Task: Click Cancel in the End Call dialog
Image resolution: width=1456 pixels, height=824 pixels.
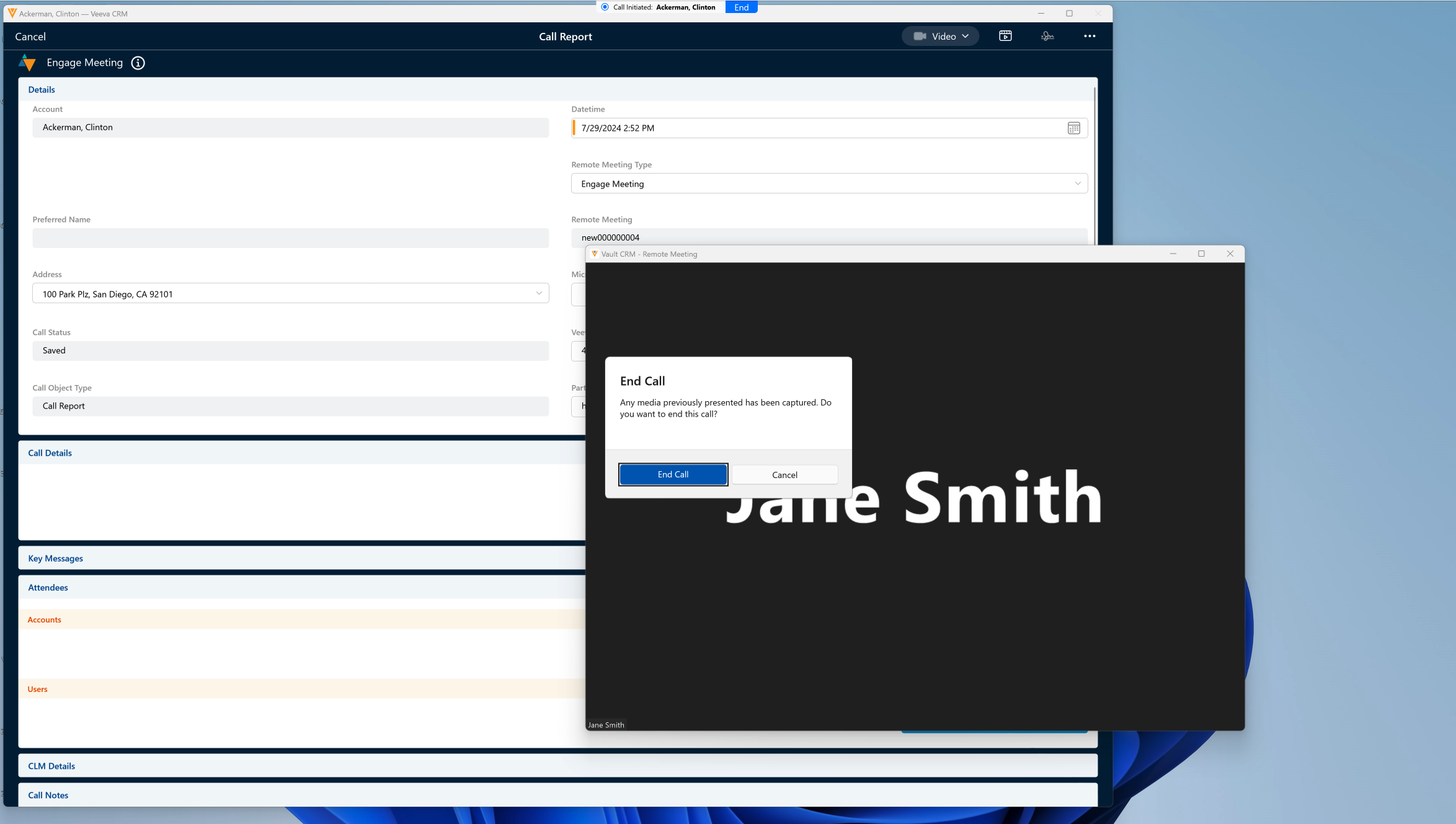Action: (784, 475)
